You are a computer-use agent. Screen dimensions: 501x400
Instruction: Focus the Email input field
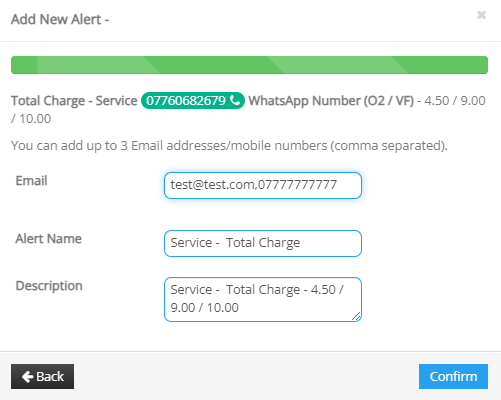pyautogui.click(x=263, y=185)
